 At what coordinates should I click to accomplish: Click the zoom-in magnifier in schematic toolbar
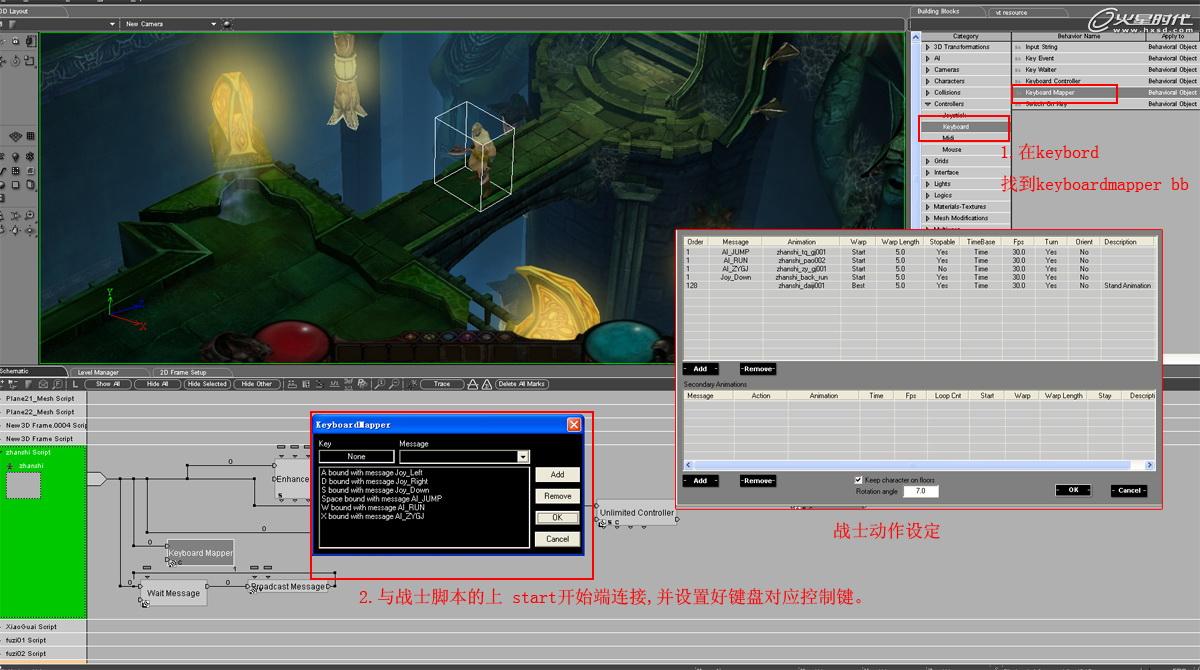381,384
